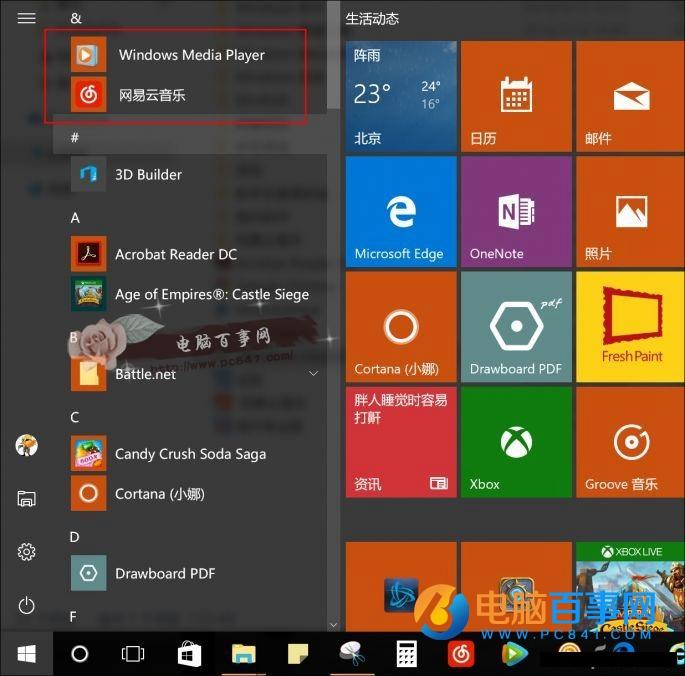Viewport: 685px width, 676px height.
Task: Open the 北京 weather tile
Action: [401, 97]
